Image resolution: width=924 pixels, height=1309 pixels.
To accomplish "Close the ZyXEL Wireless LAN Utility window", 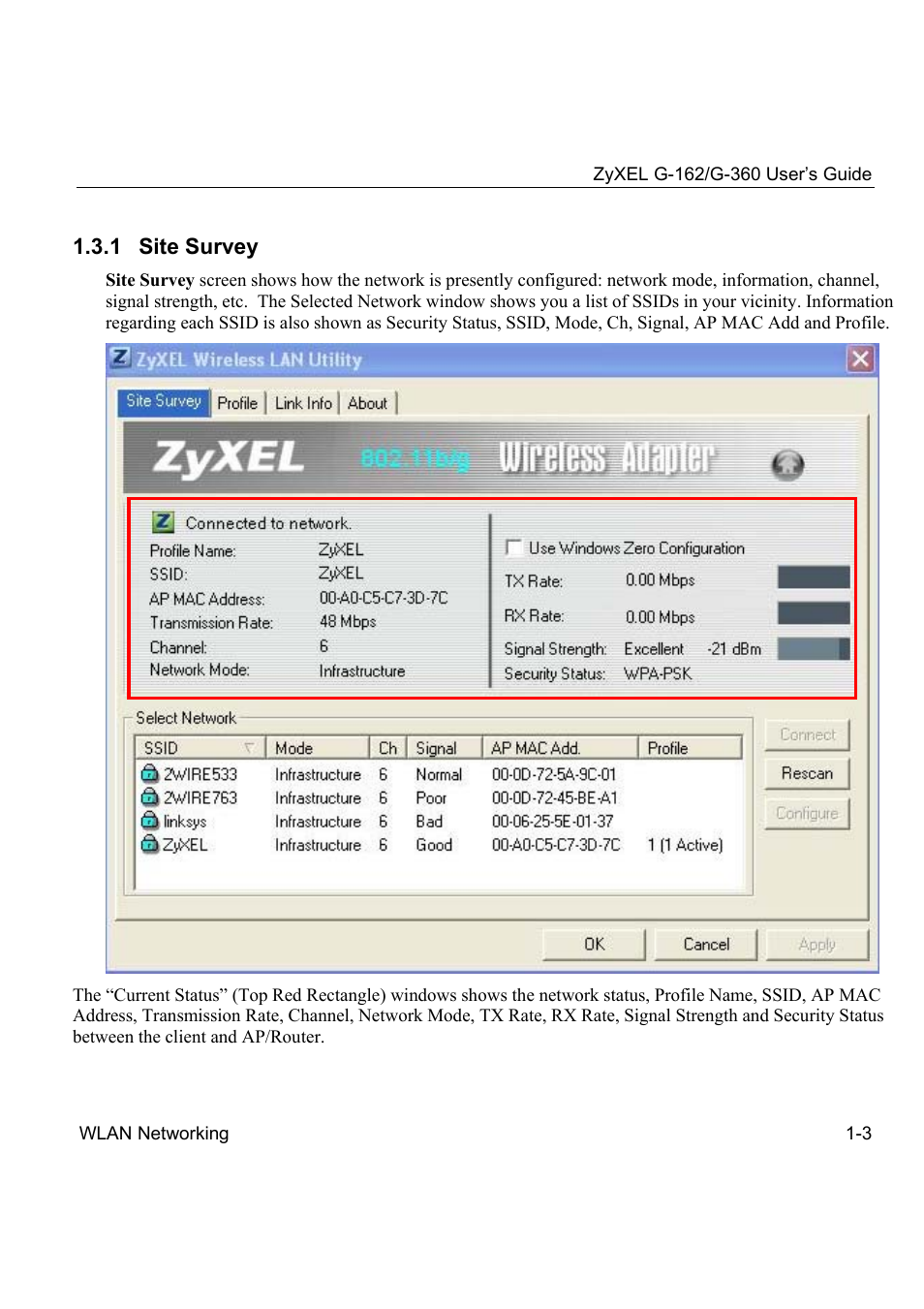I will tap(860, 358).
